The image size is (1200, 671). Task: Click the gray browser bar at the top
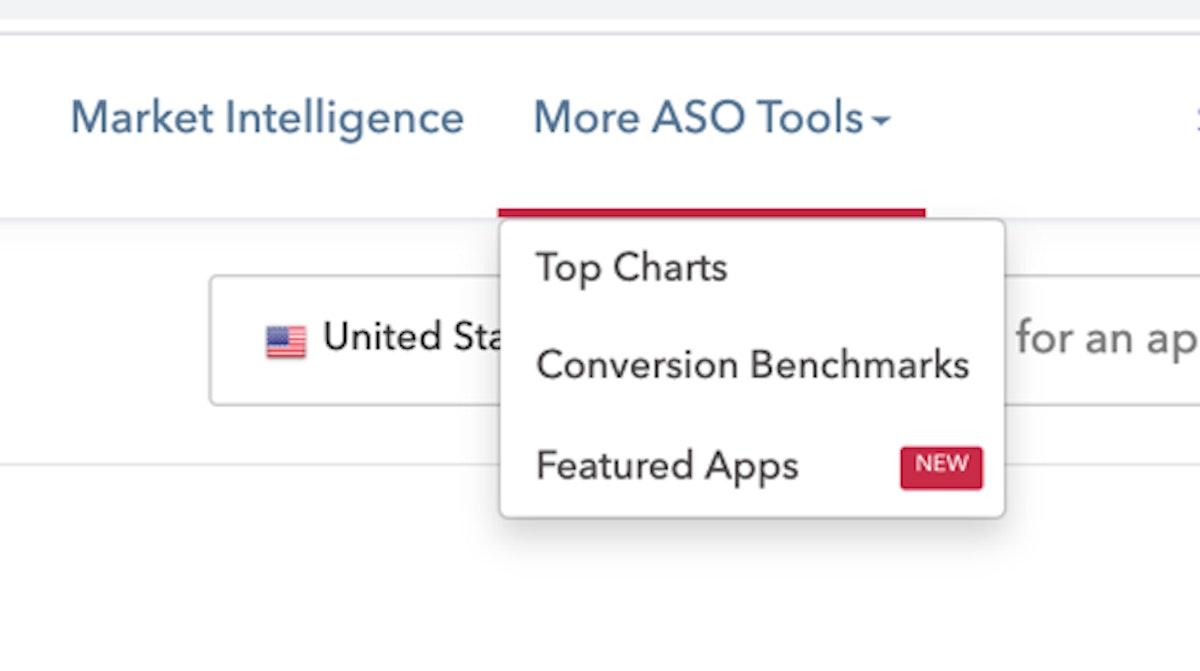coord(600,9)
